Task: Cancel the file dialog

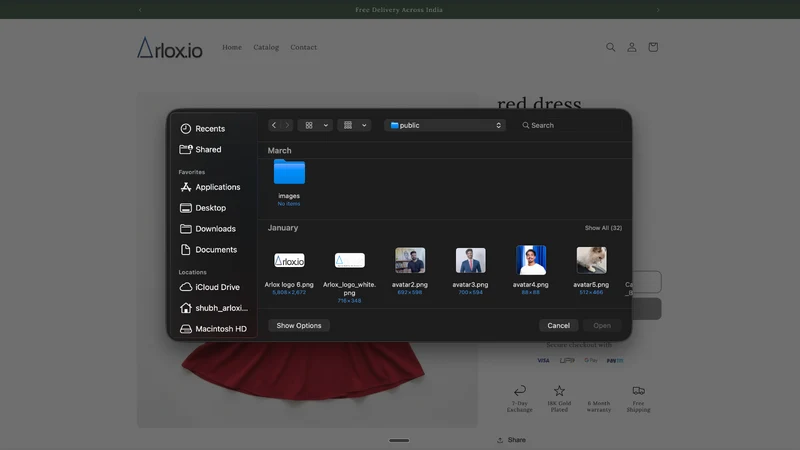Action: pyautogui.click(x=559, y=326)
